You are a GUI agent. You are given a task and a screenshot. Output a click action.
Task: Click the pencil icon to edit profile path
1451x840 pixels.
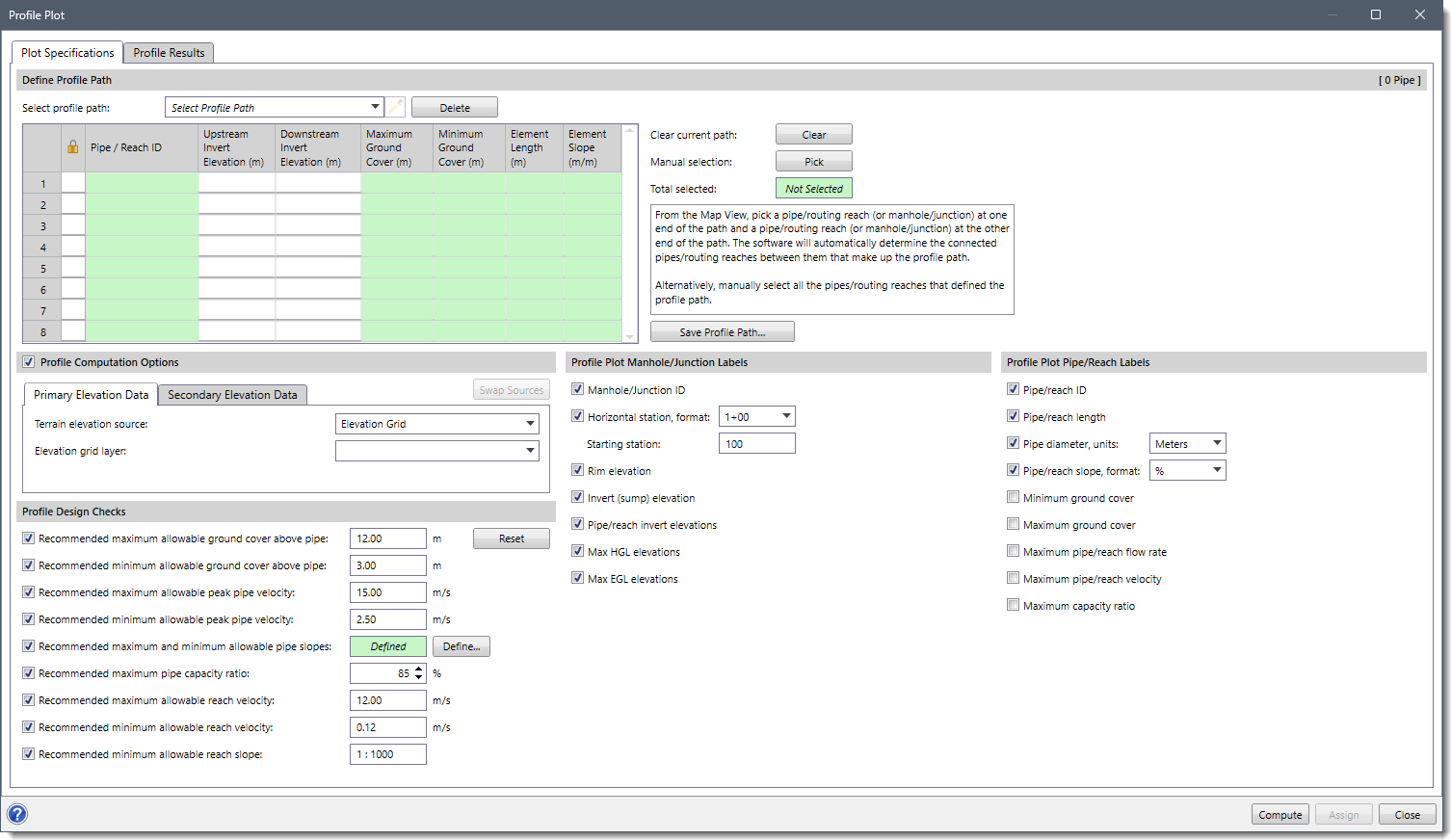(396, 107)
